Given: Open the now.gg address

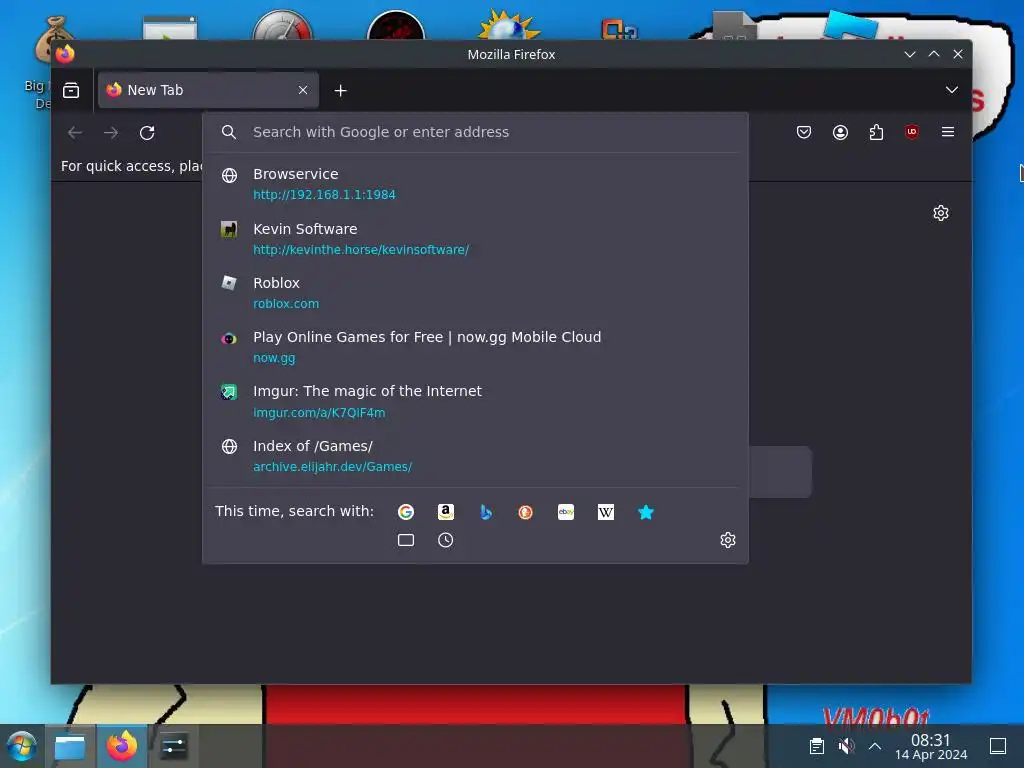Looking at the screenshot, I should (274, 358).
